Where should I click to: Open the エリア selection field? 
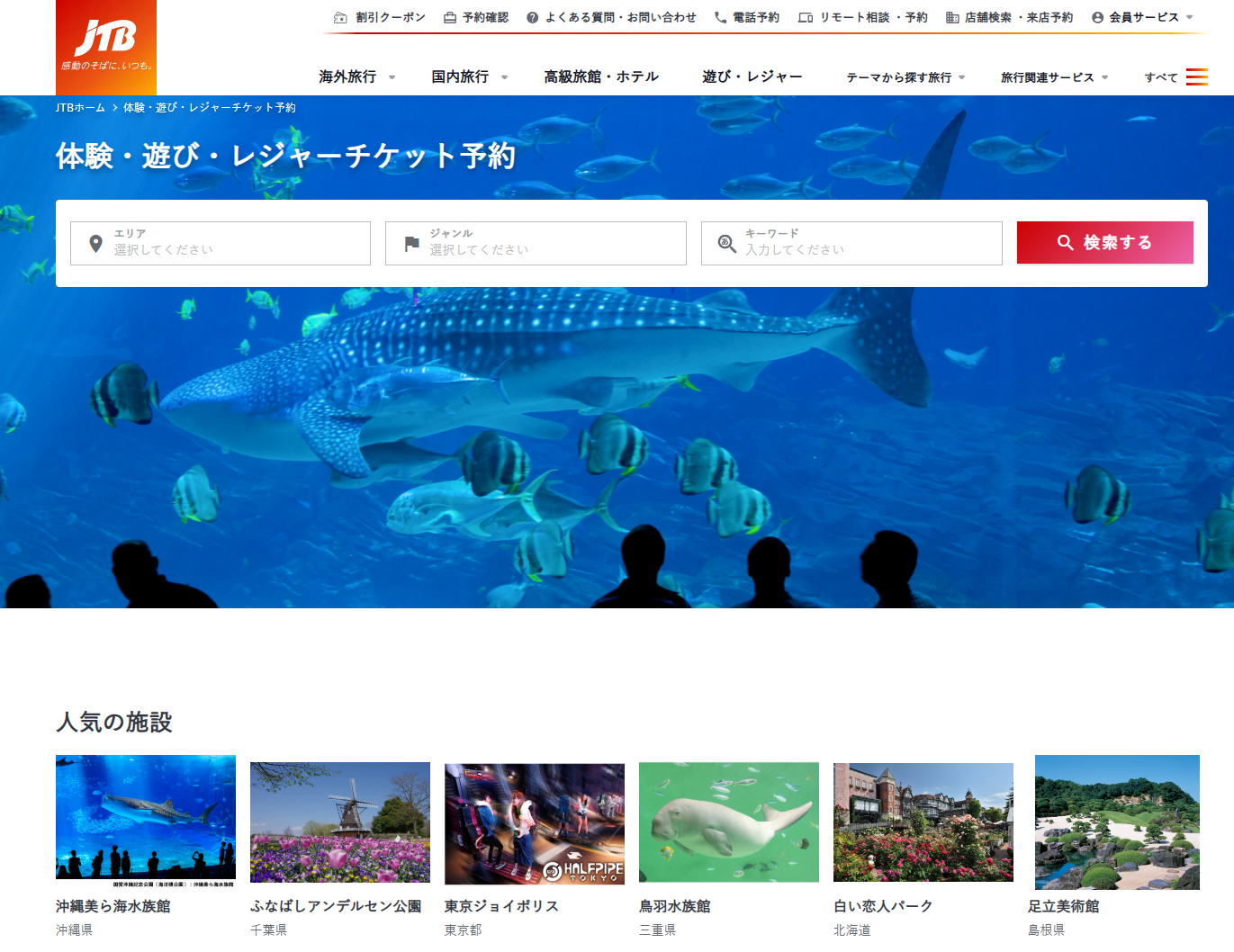click(221, 243)
